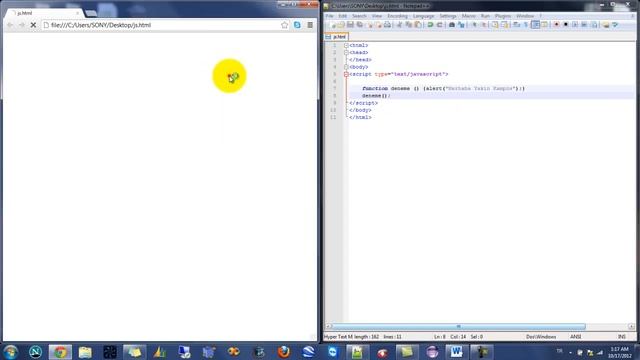
Task: Collapse the <script> fold marker
Action: 346,74
